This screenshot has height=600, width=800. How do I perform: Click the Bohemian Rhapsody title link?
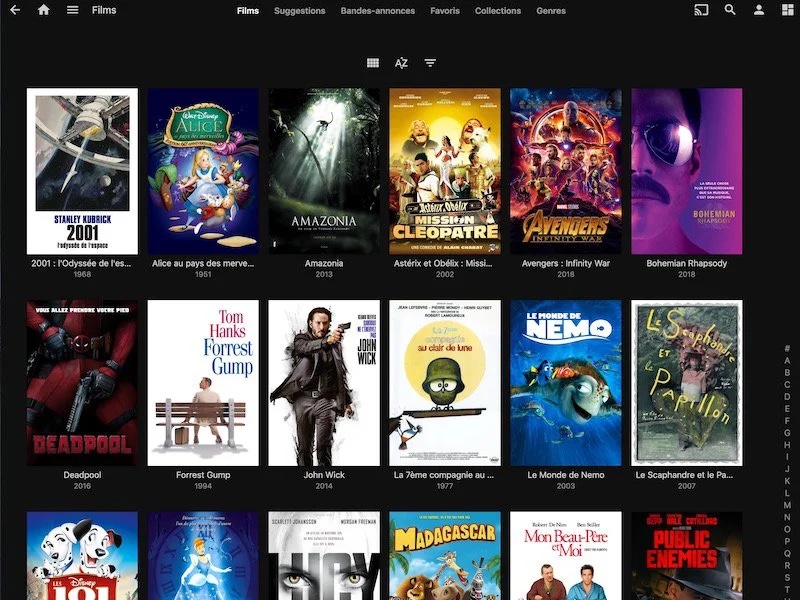[687, 263]
